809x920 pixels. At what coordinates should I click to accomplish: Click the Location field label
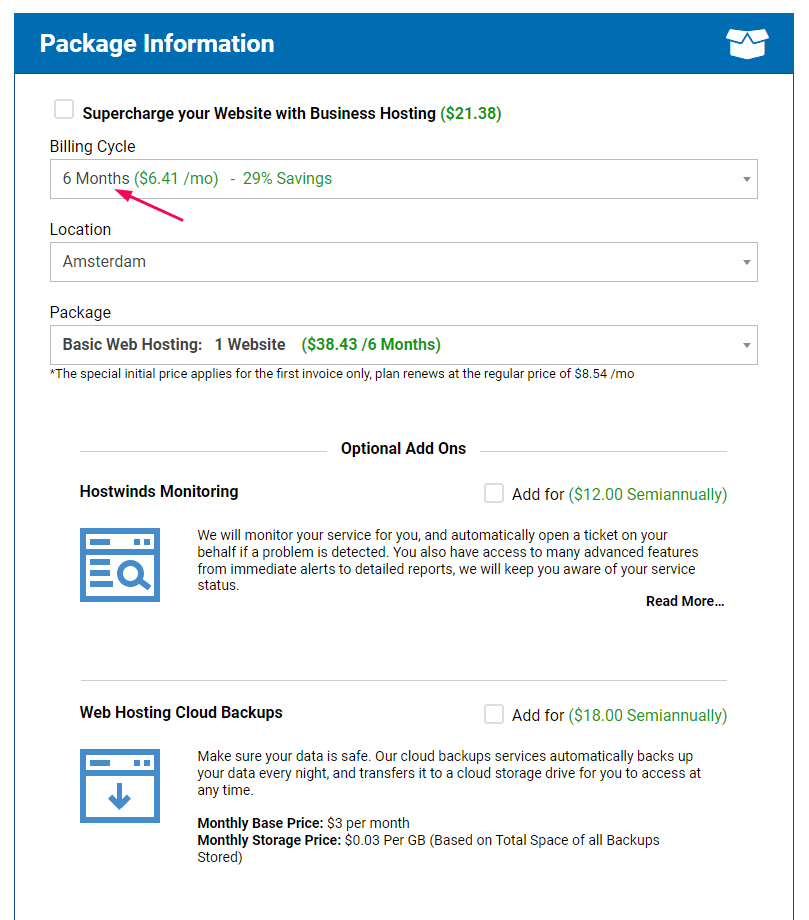tap(80, 229)
